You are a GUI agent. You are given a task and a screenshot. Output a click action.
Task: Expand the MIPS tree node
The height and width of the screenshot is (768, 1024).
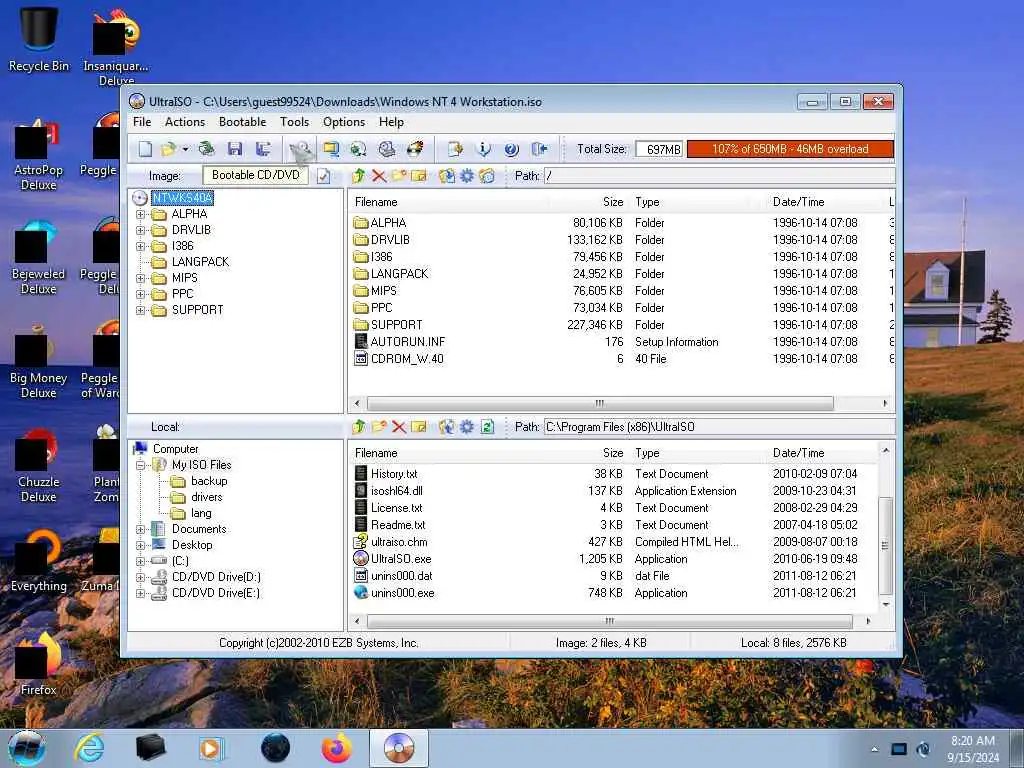[140, 278]
